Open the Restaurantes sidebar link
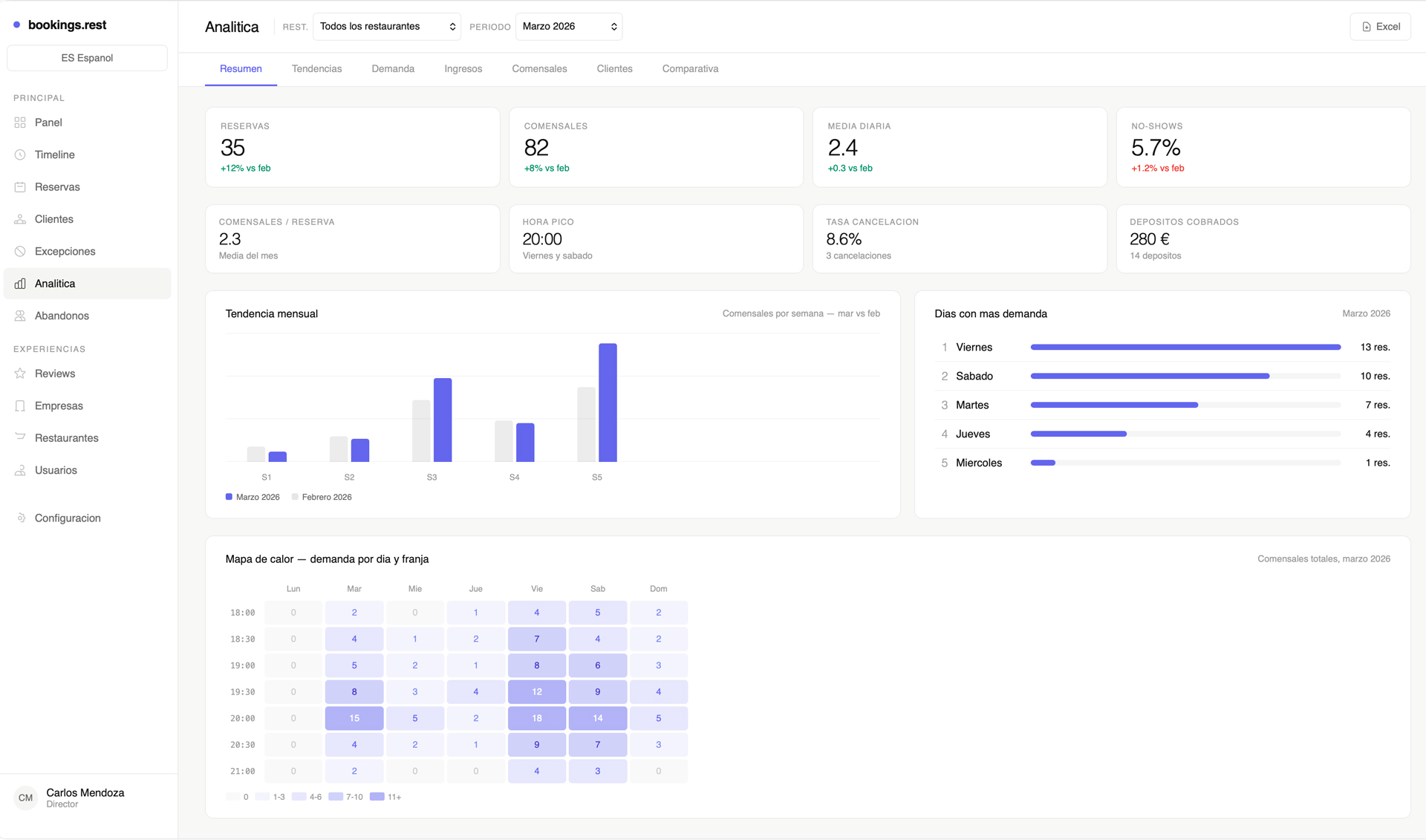 66,438
